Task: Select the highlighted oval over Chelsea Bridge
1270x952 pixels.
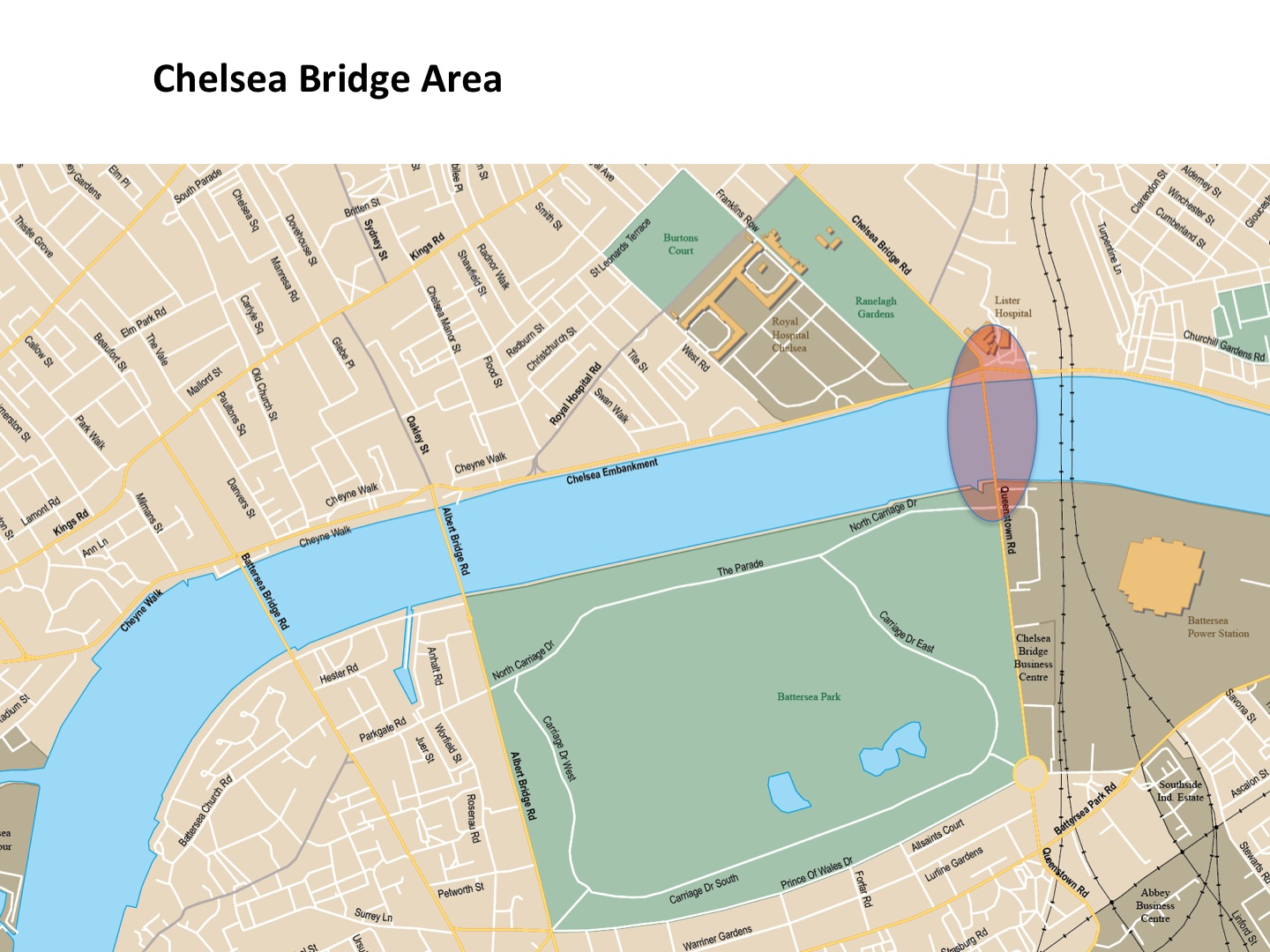Action: tap(991, 424)
